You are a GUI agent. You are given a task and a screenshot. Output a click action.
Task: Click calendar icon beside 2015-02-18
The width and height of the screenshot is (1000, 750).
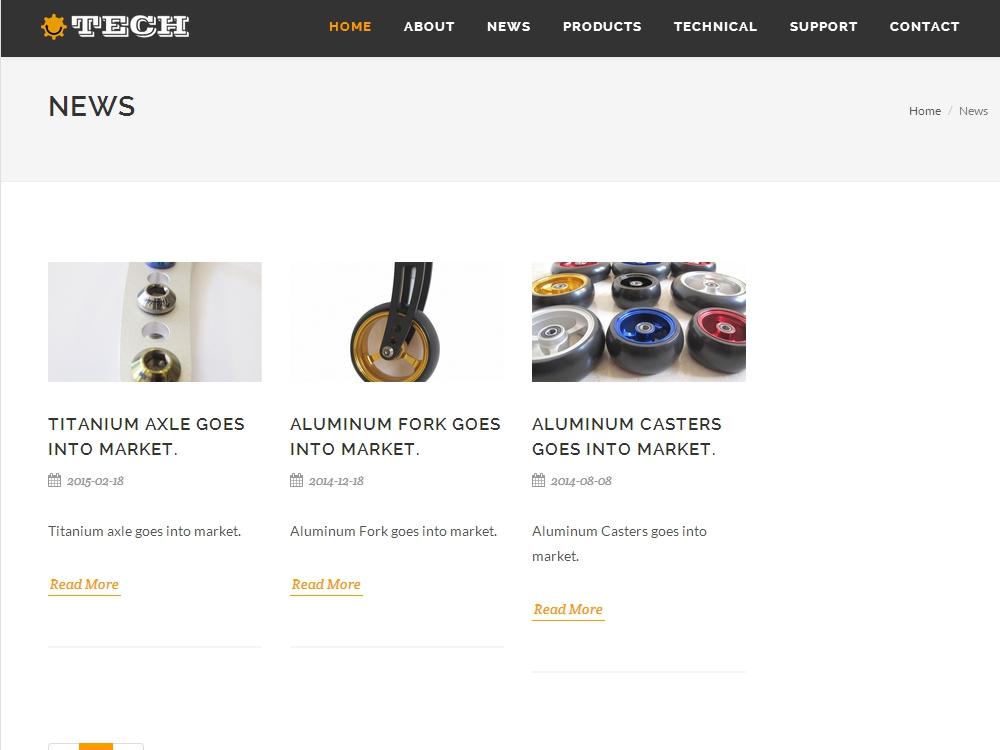(x=54, y=480)
